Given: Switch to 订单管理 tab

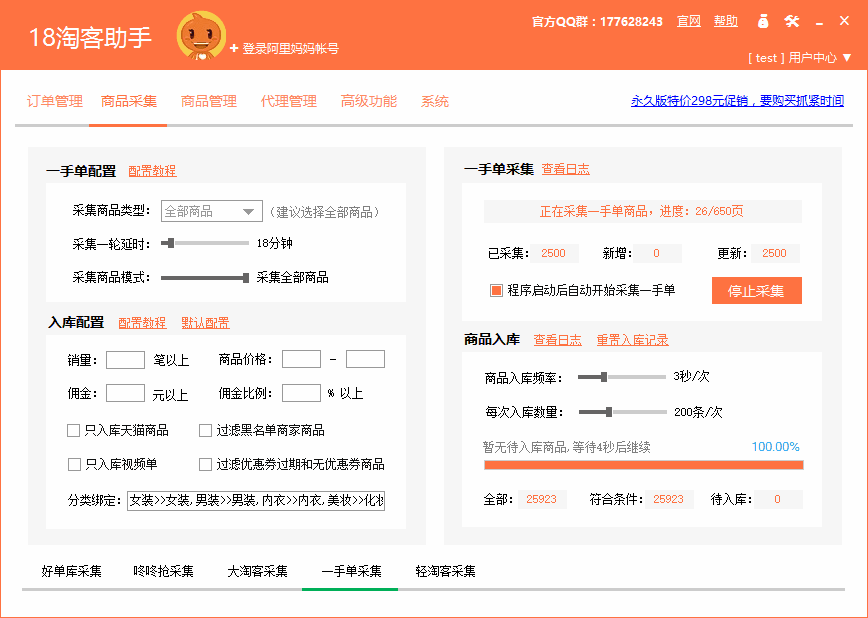Looking at the screenshot, I should (x=54, y=101).
